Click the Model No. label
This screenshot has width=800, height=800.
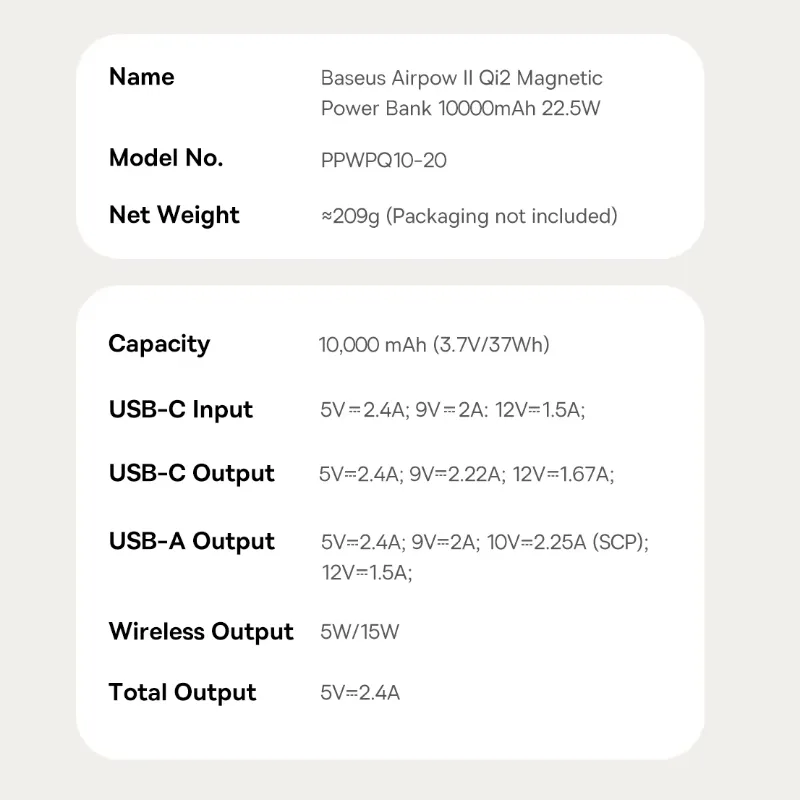(x=166, y=158)
